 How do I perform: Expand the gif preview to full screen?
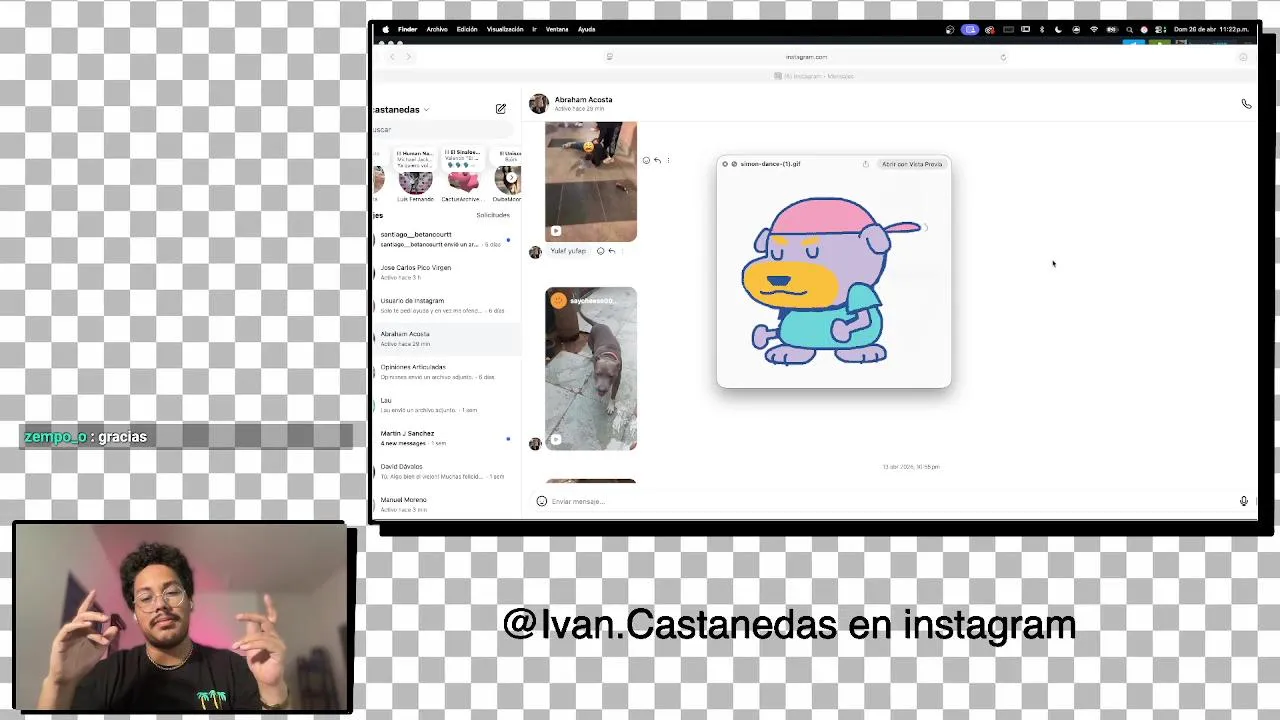coord(734,164)
